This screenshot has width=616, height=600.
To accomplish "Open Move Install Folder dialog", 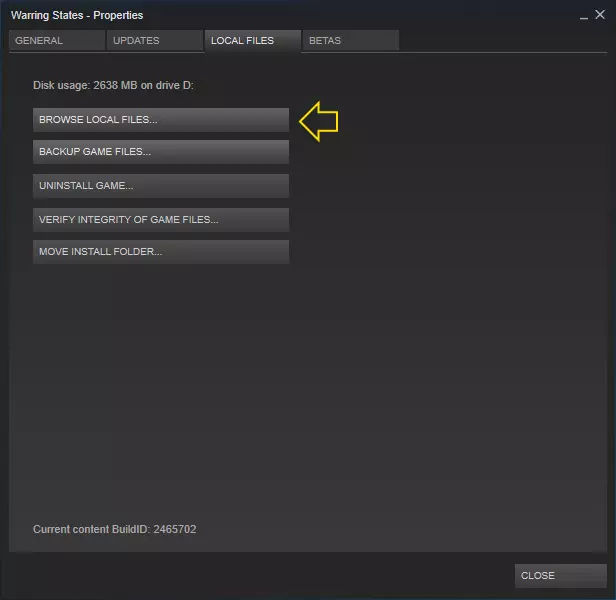I will click(x=161, y=252).
